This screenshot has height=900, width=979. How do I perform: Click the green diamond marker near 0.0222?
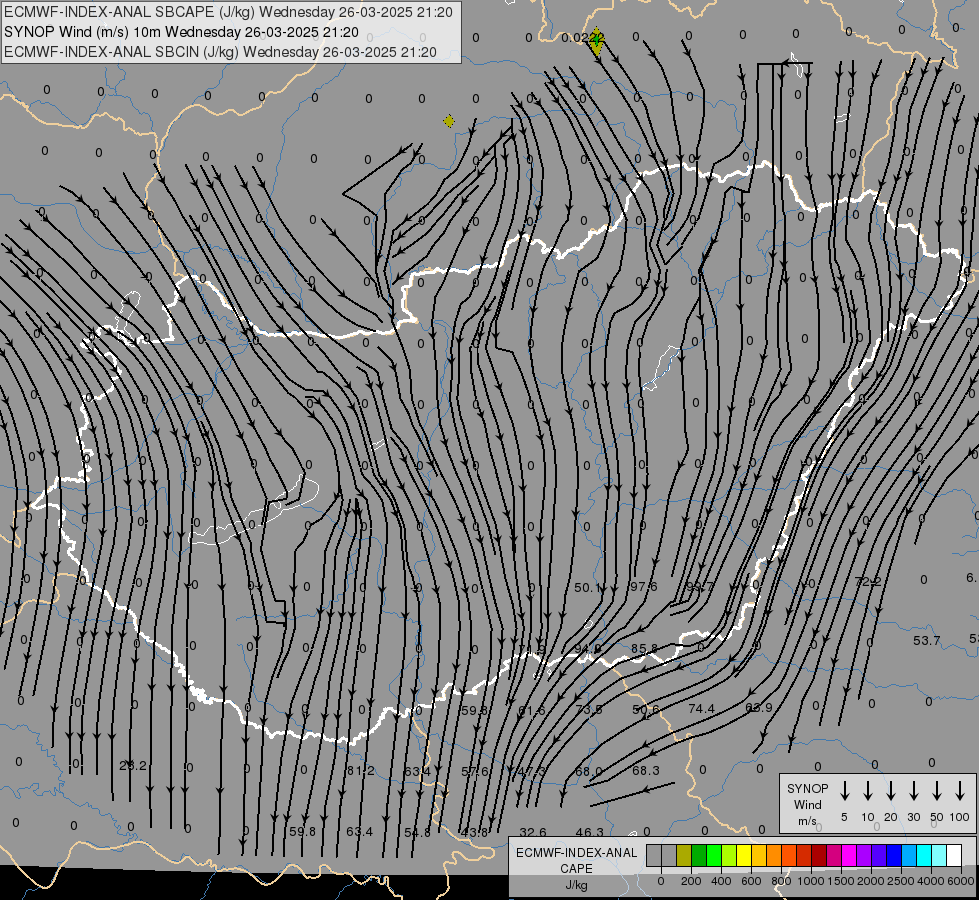[597, 41]
